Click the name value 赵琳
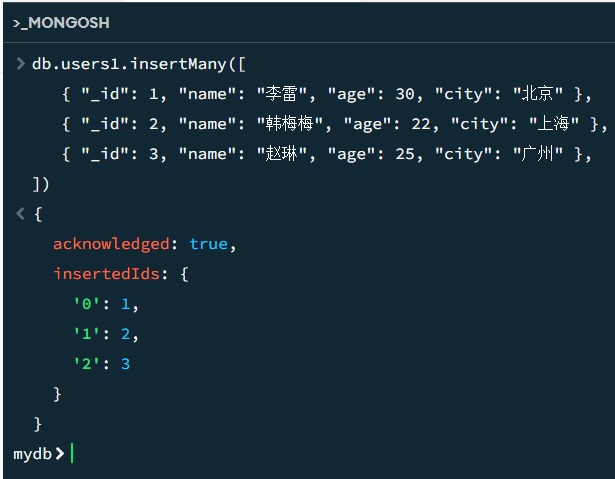This screenshot has height=479, width=615. (x=283, y=154)
